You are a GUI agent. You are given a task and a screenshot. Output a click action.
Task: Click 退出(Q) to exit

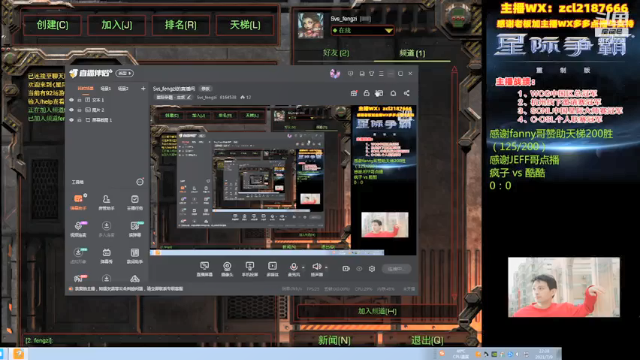[427, 340]
